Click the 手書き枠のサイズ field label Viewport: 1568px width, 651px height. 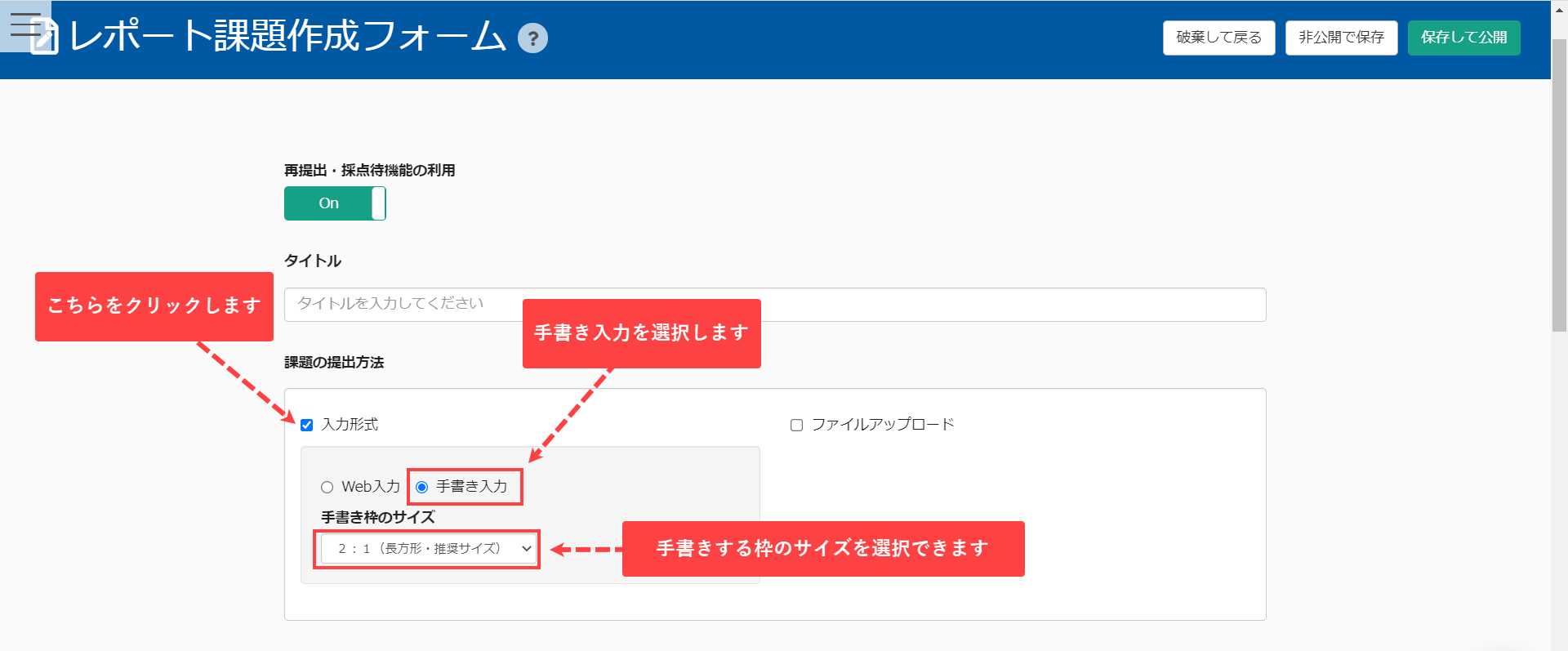tap(377, 517)
